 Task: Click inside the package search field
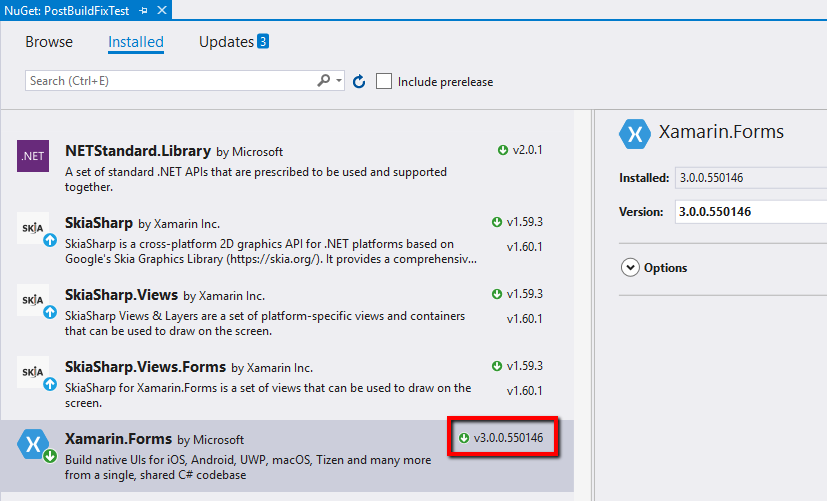pyautogui.click(x=170, y=81)
